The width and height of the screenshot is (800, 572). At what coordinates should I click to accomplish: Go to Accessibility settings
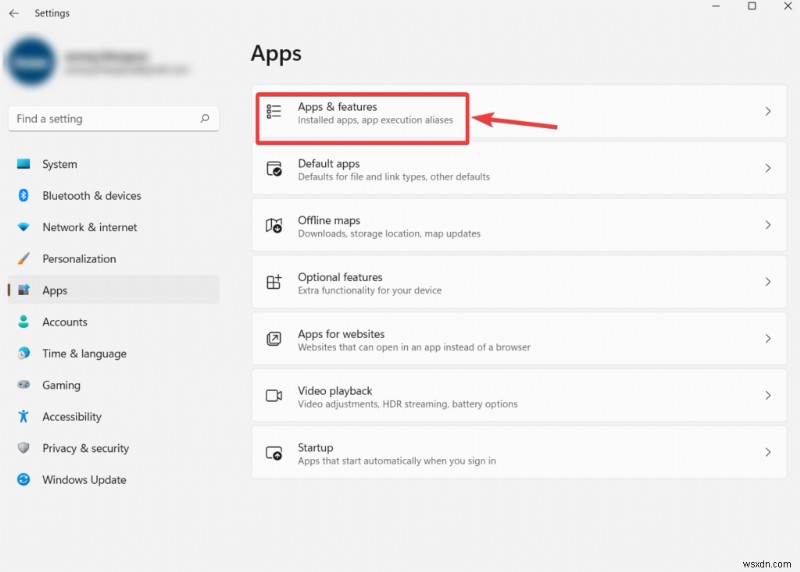coord(114,416)
